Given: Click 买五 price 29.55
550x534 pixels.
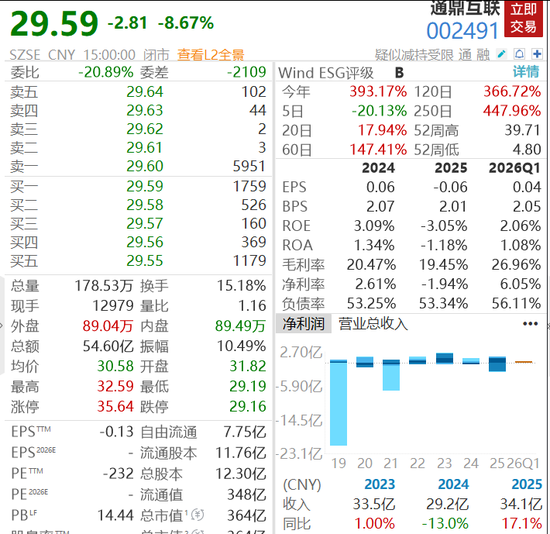Looking at the screenshot, I should (145, 261).
